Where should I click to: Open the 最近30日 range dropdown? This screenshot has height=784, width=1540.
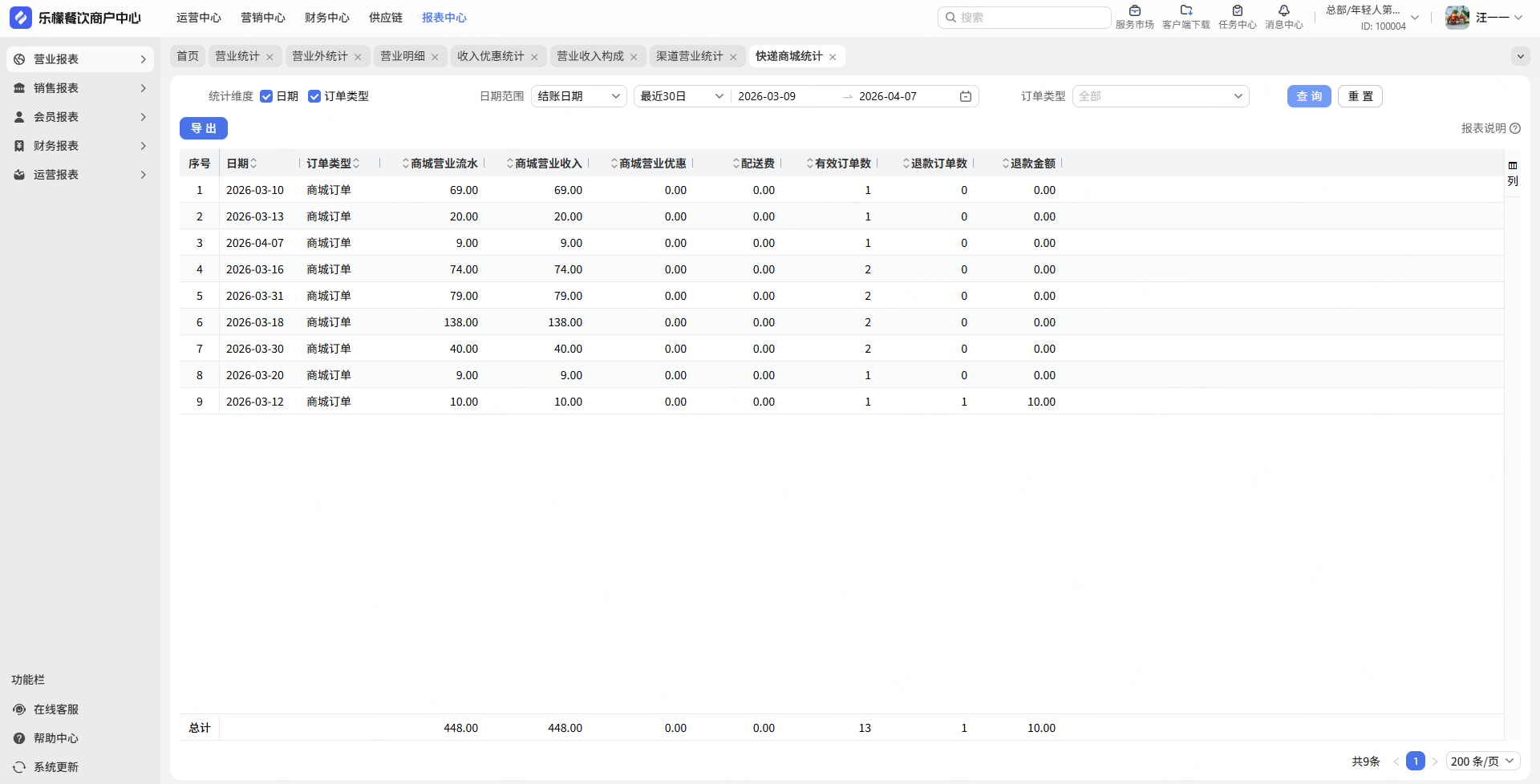[x=681, y=96]
